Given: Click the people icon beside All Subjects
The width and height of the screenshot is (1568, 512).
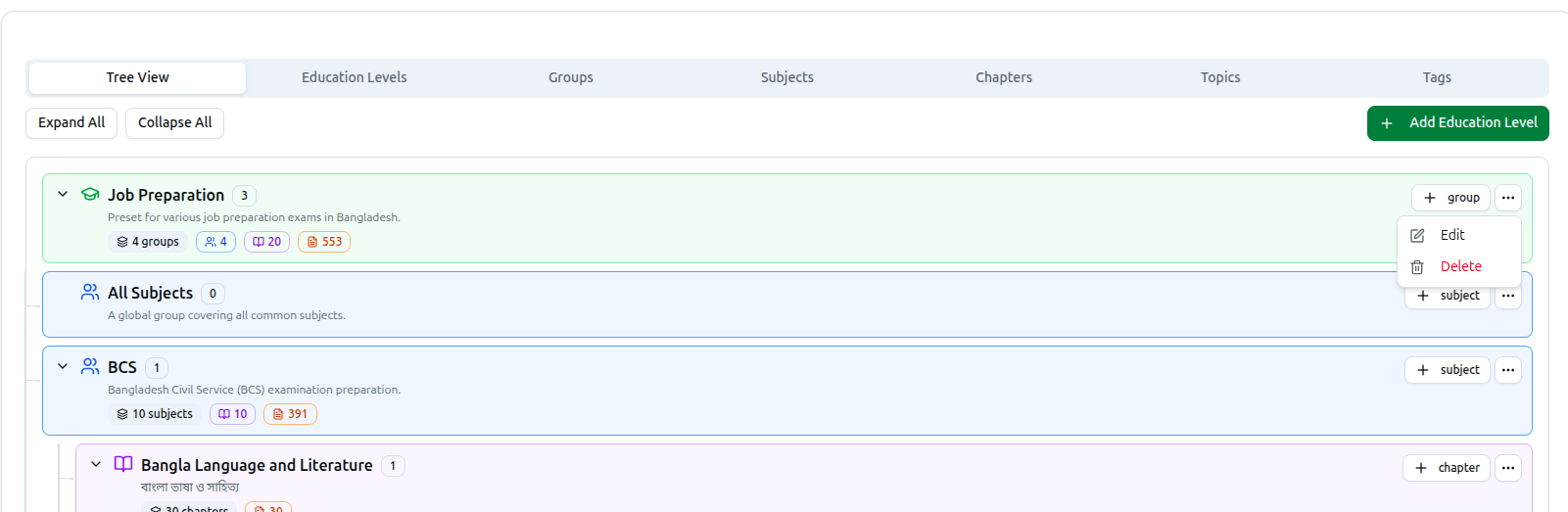Looking at the screenshot, I should (90, 292).
